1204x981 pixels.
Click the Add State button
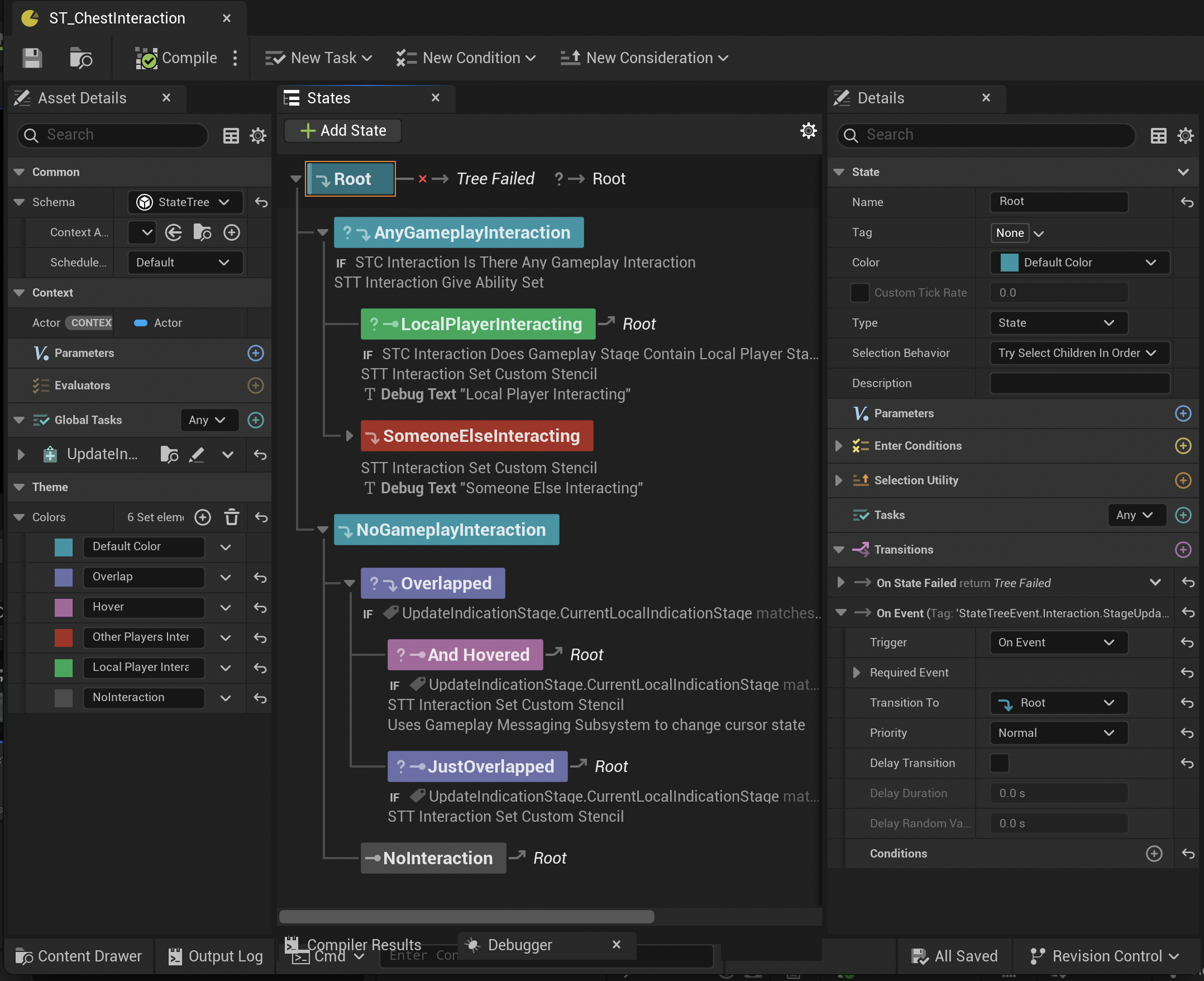(x=343, y=131)
